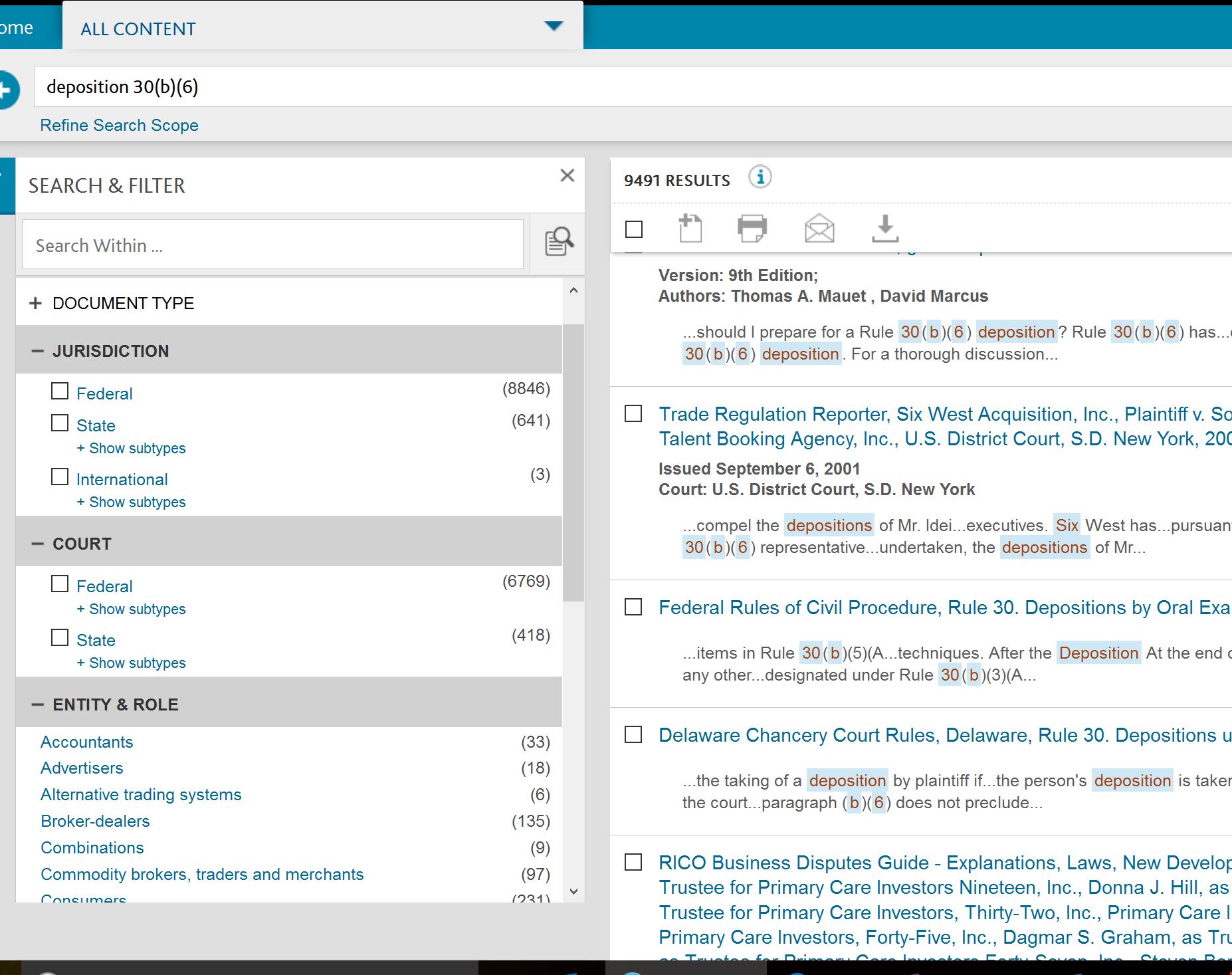The image size is (1232, 975).
Task: Tick the International jurisdiction checkbox
Action: 60,477
